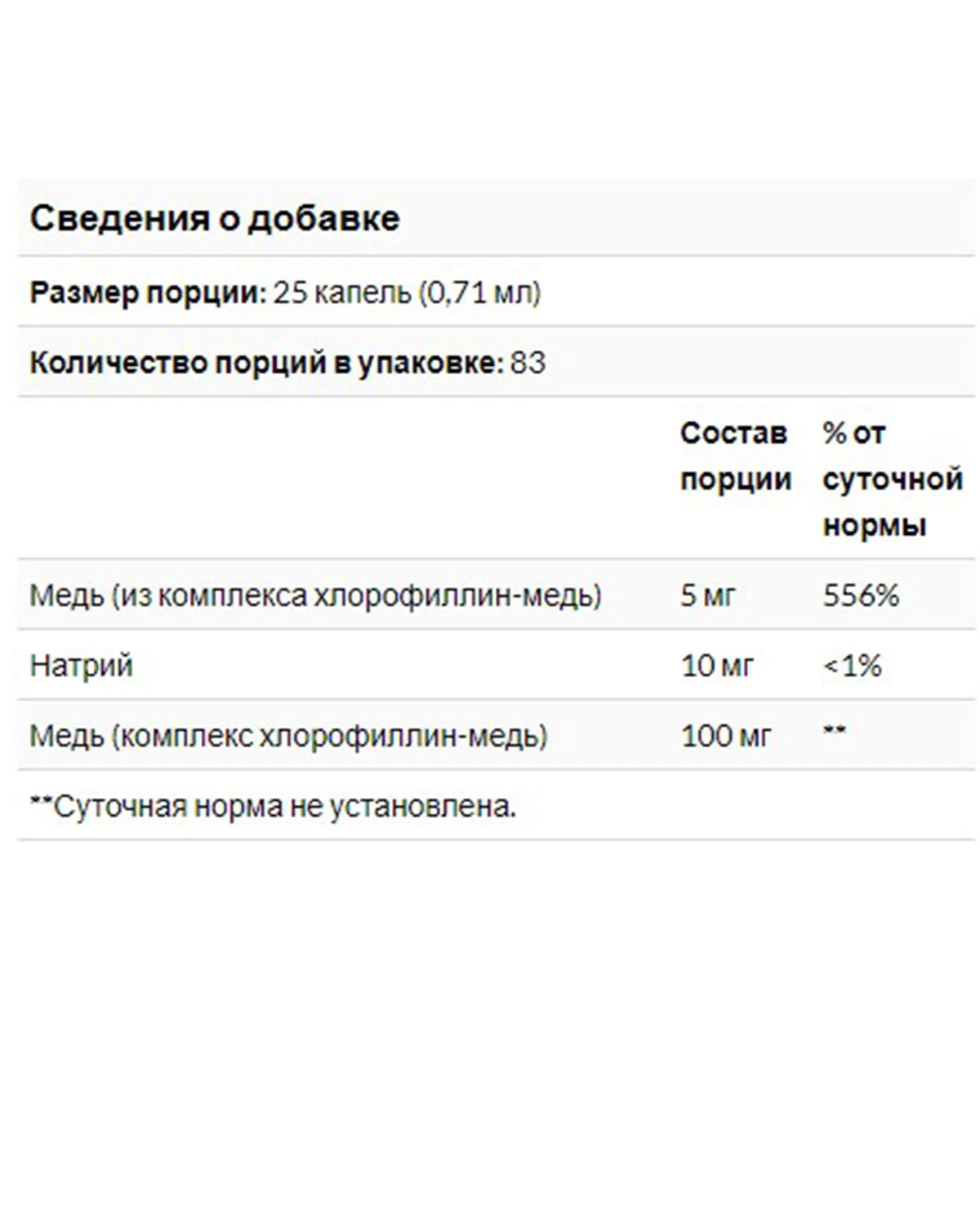Viewport: 980px width, 1225px height.
Task: Click the word нормы in column header
Action: coord(875,525)
